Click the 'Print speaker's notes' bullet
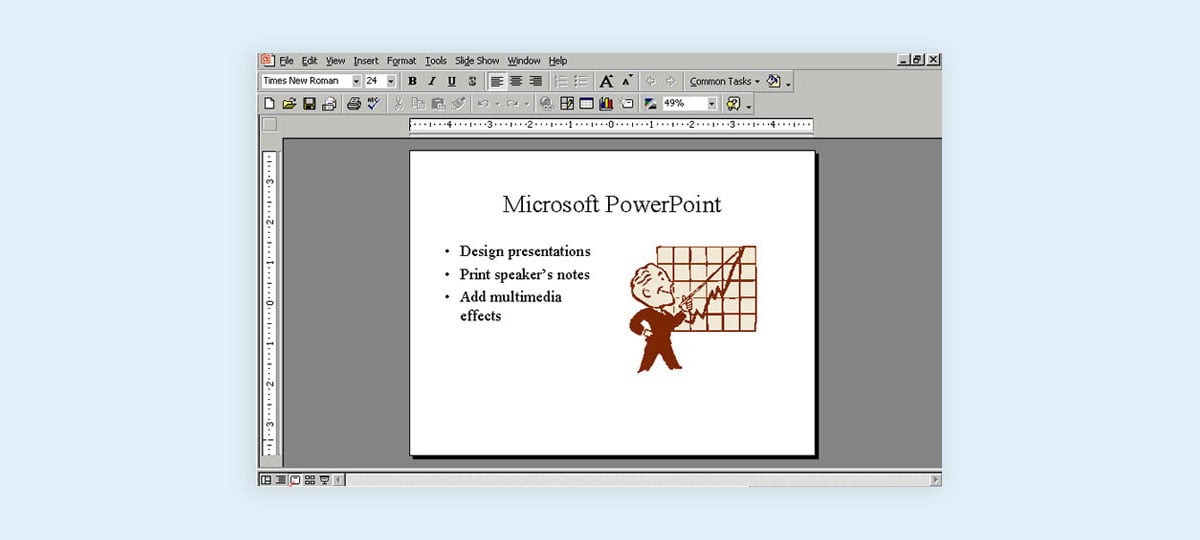This screenshot has height=540, width=1200. [x=525, y=274]
